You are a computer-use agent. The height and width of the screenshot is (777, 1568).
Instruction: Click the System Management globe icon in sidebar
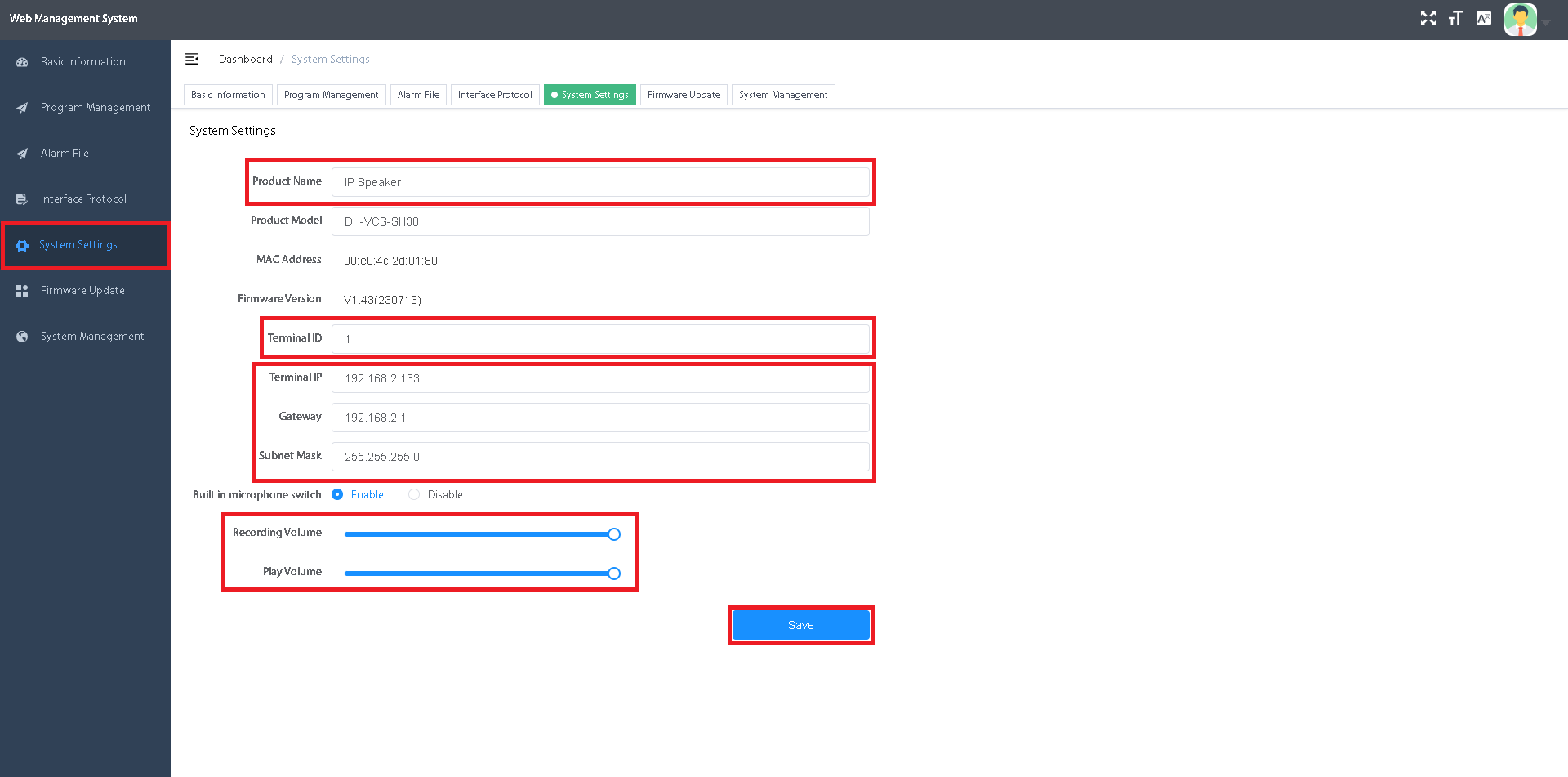tap(22, 337)
